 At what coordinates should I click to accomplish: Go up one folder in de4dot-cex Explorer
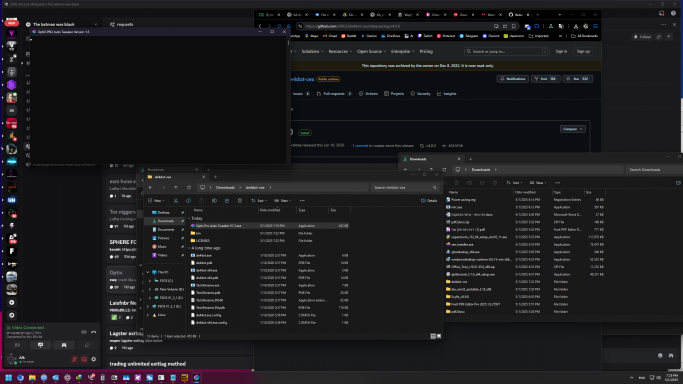[176, 188]
